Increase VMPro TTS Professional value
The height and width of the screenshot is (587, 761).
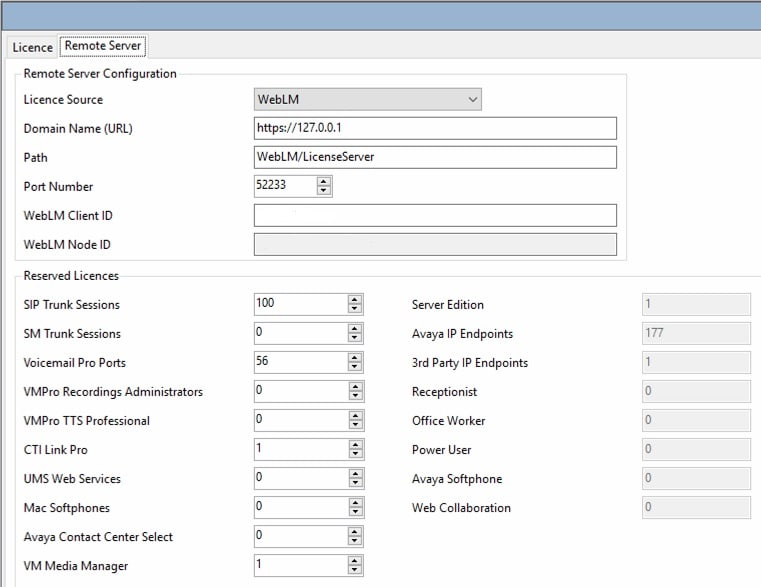tap(355, 416)
